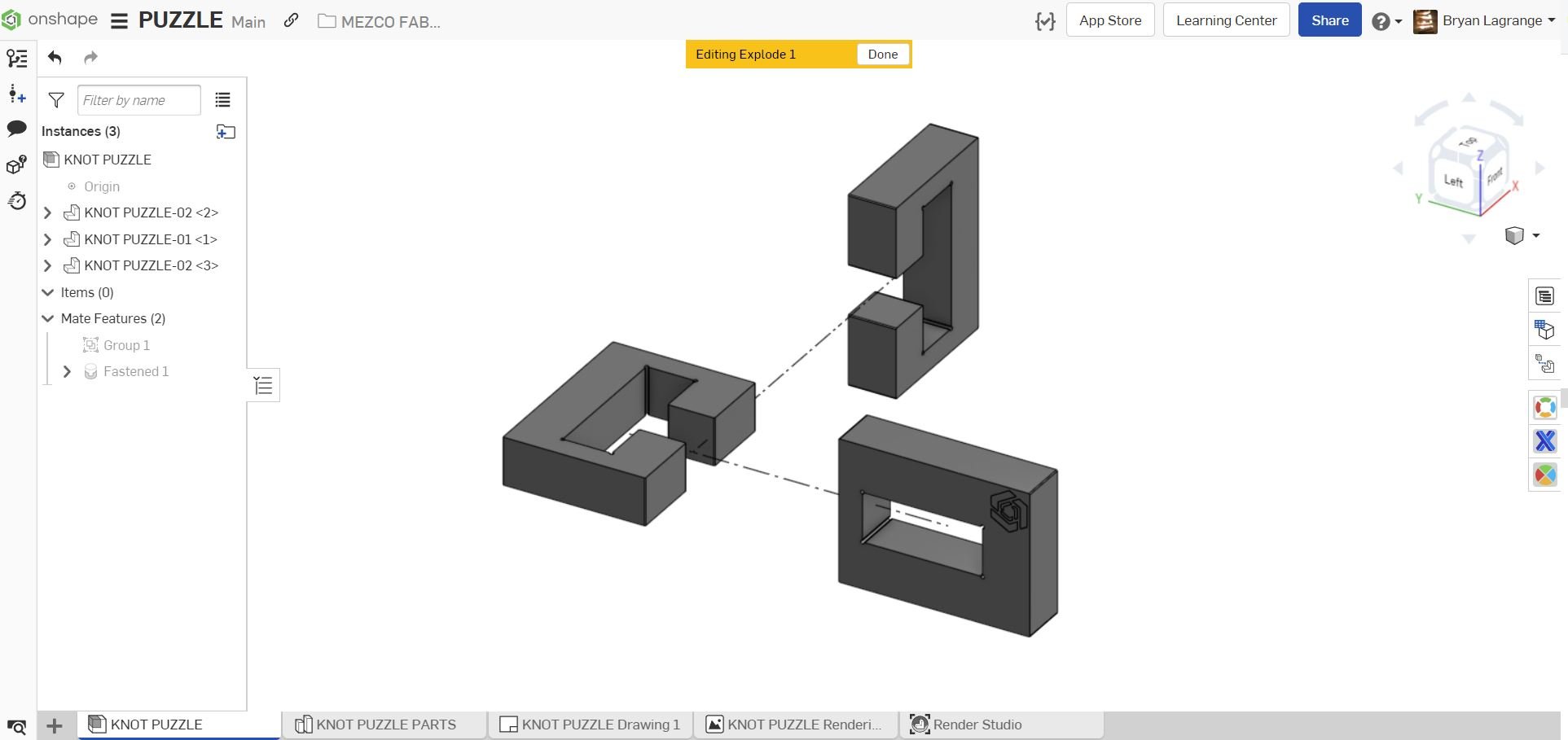Select KNOT PUZZLE-01 <1> in the tree
1568x740 pixels.
pos(151,239)
